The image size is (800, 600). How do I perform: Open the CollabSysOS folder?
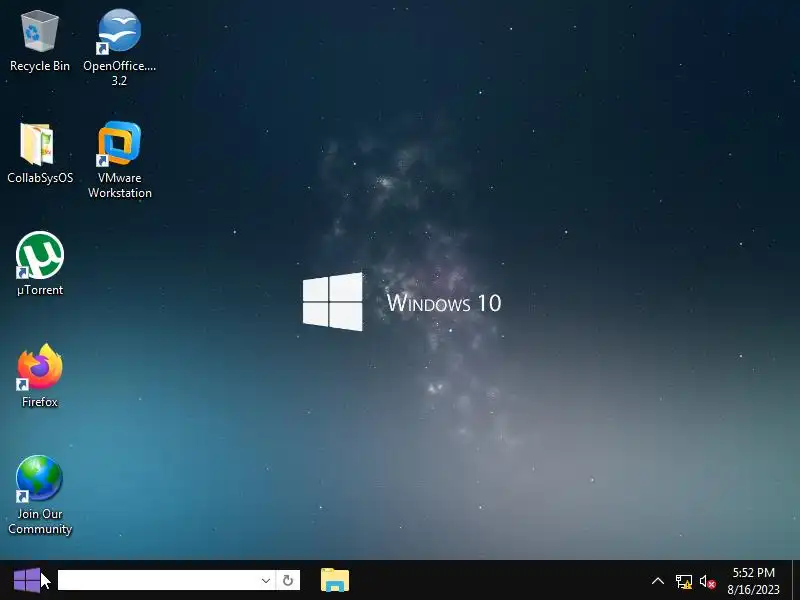39,153
